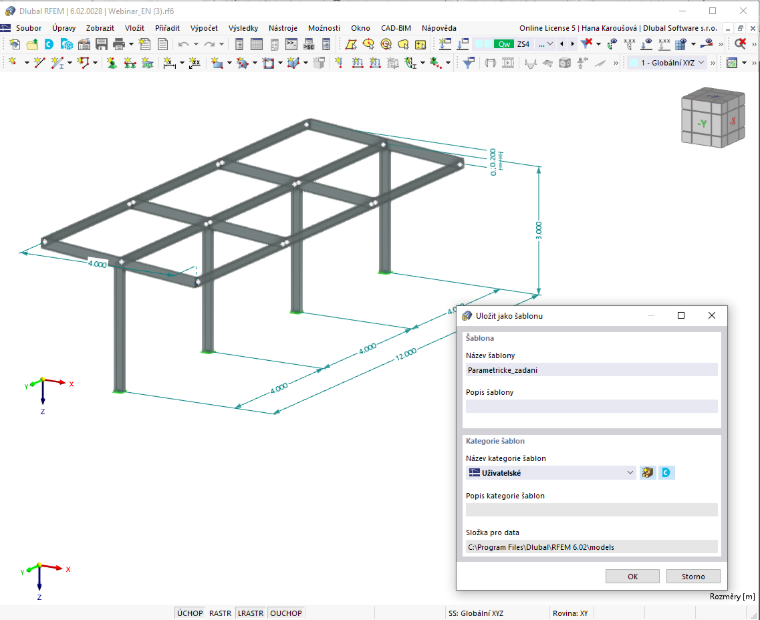Click the Popis šablony input field
The image size is (760, 620).
[591, 406]
